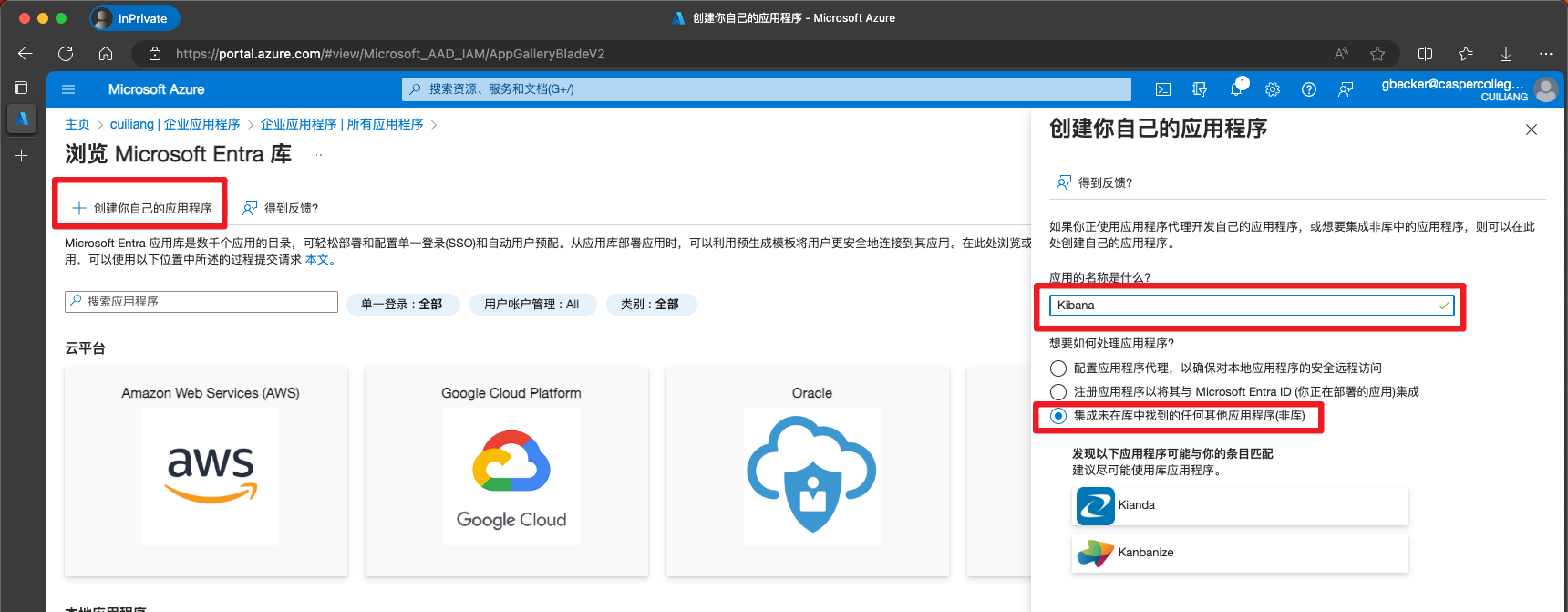Open the 本文 link in description
The height and width of the screenshot is (612, 1568).
[316, 260]
